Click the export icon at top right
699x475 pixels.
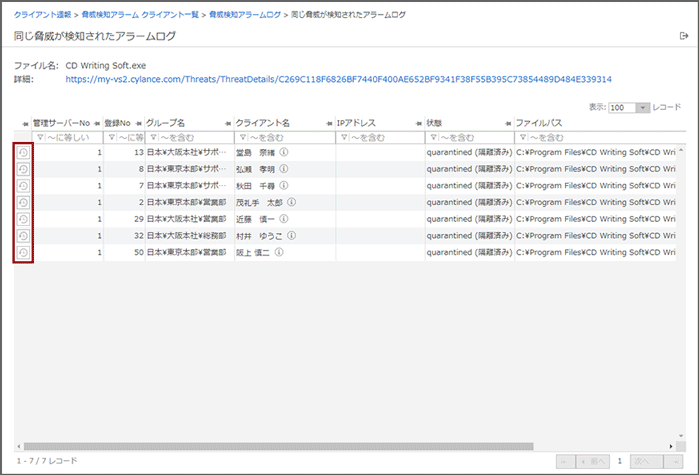[684, 36]
